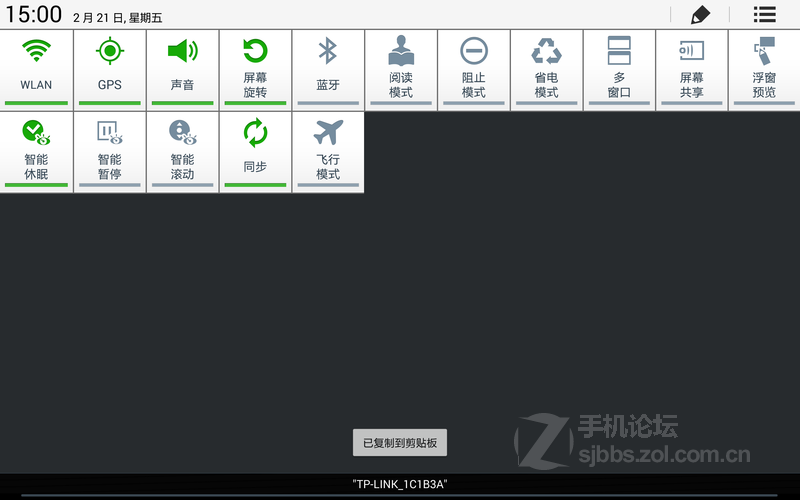Switch to list view icon at top right
This screenshot has width=800, height=500.
(764, 14)
